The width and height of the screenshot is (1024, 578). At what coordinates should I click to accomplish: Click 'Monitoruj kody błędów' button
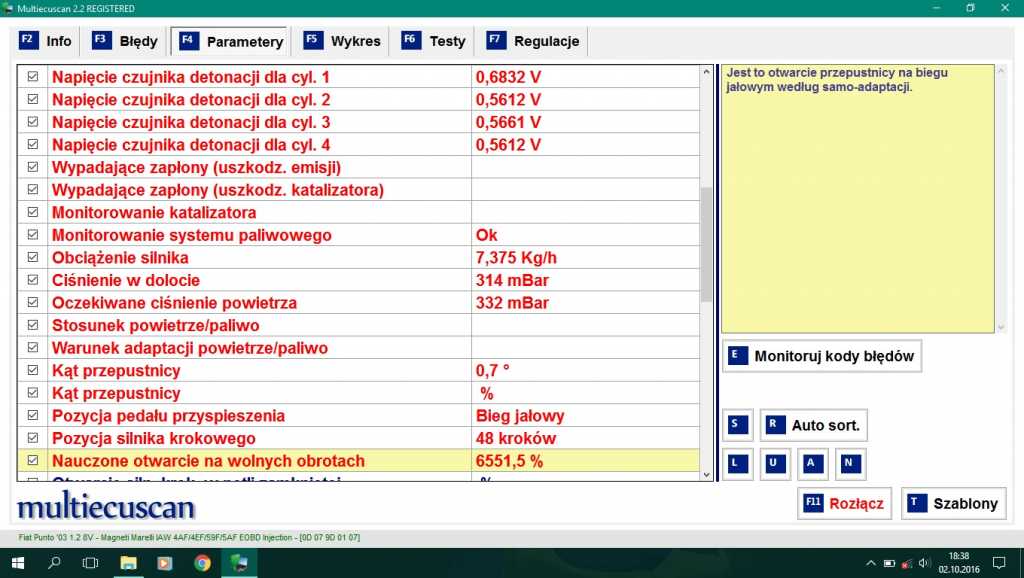[821, 356]
